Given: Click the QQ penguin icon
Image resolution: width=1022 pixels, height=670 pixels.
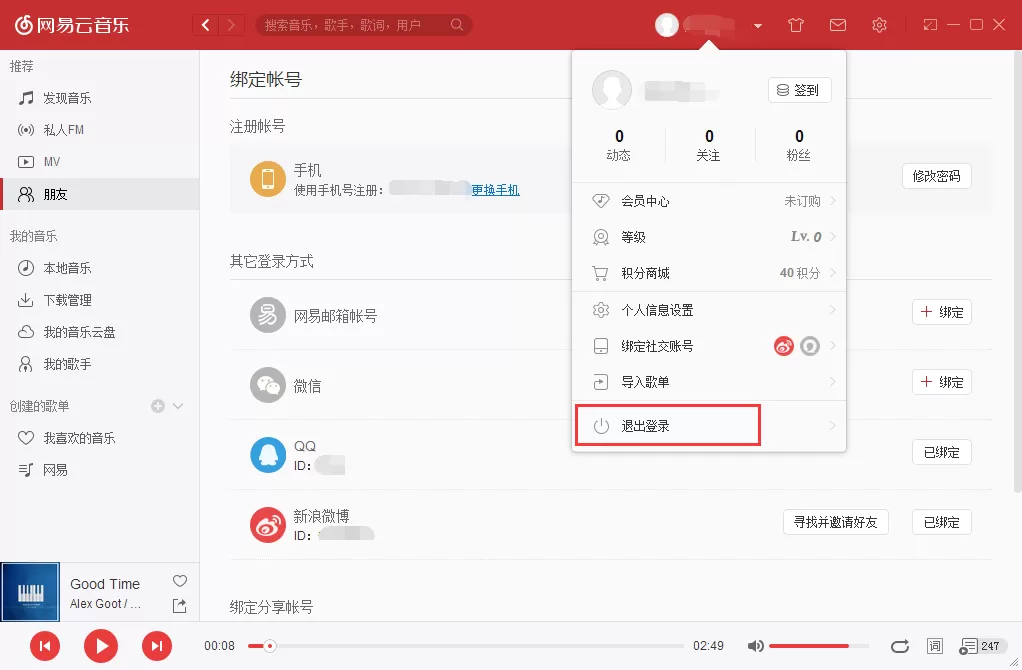Looking at the screenshot, I should pyautogui.click(x=268, y=455).
